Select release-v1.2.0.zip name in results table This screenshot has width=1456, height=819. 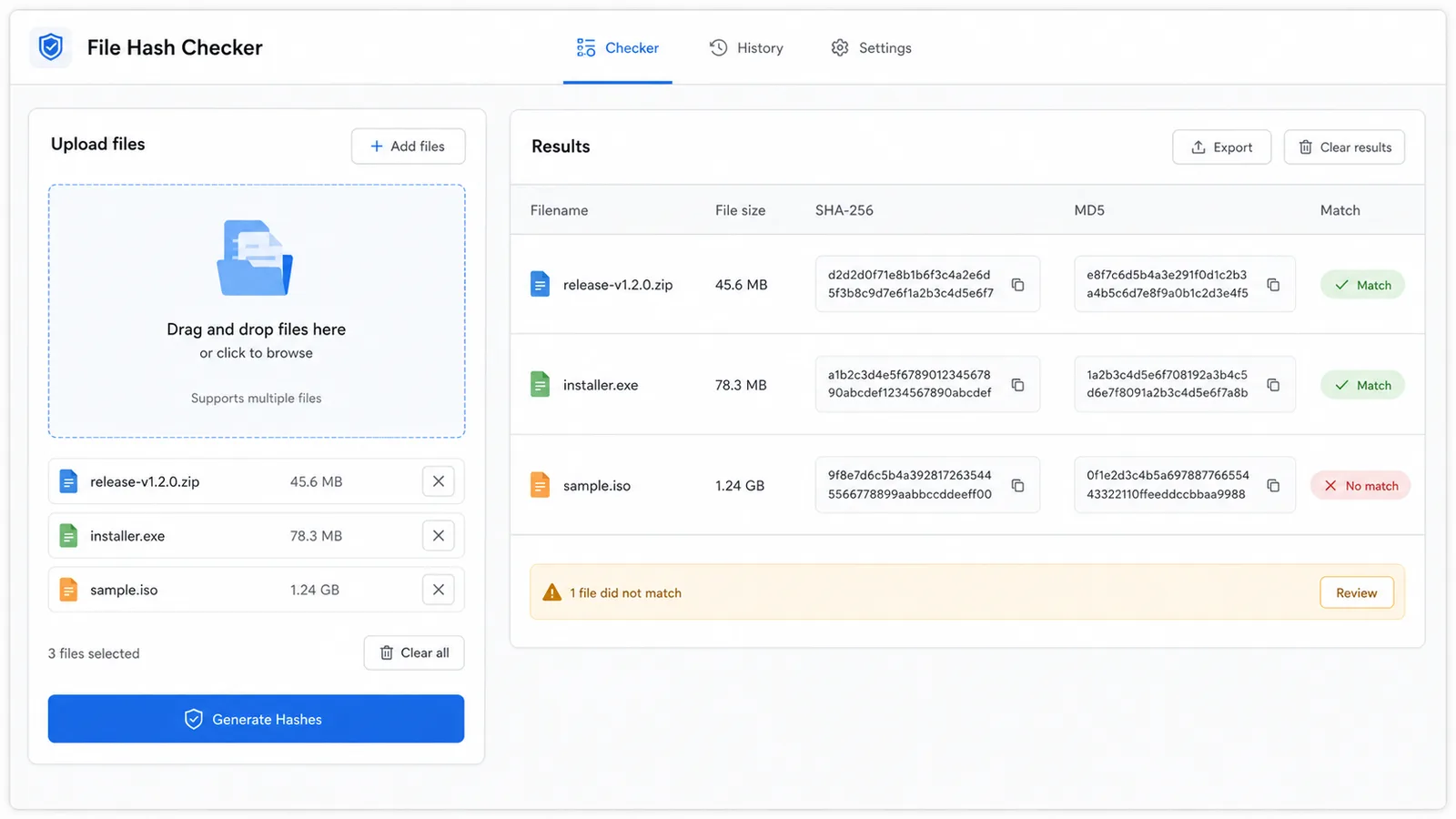tap(618, 285)
